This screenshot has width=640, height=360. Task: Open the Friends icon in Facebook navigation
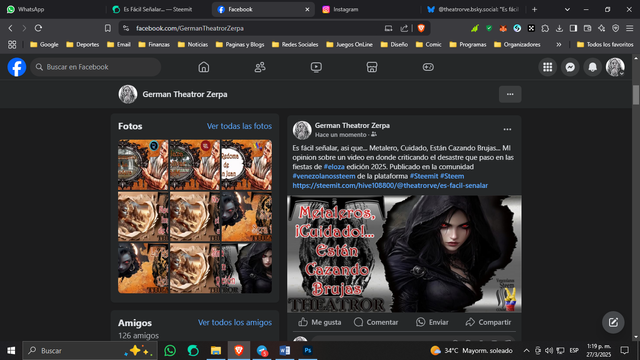260,67
